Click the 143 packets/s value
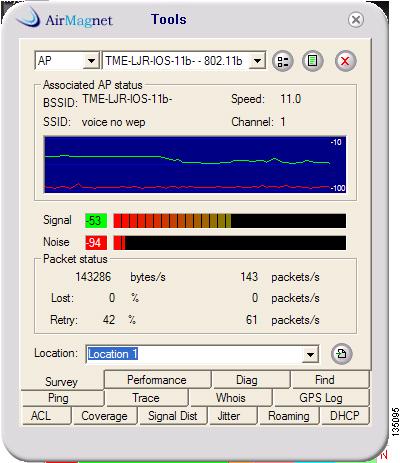 (x=249, y=277)
